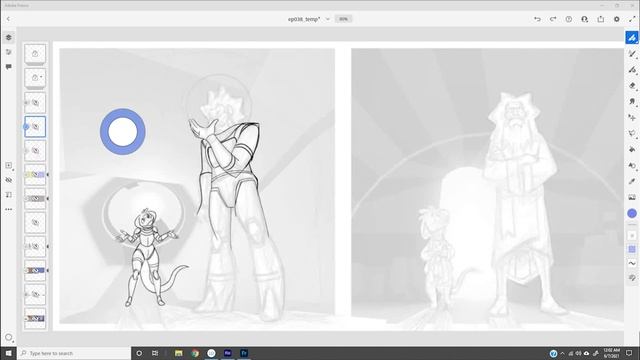Enter full screen mode with arrows icon
Screen dimensions: 640x360
point(632,19)
